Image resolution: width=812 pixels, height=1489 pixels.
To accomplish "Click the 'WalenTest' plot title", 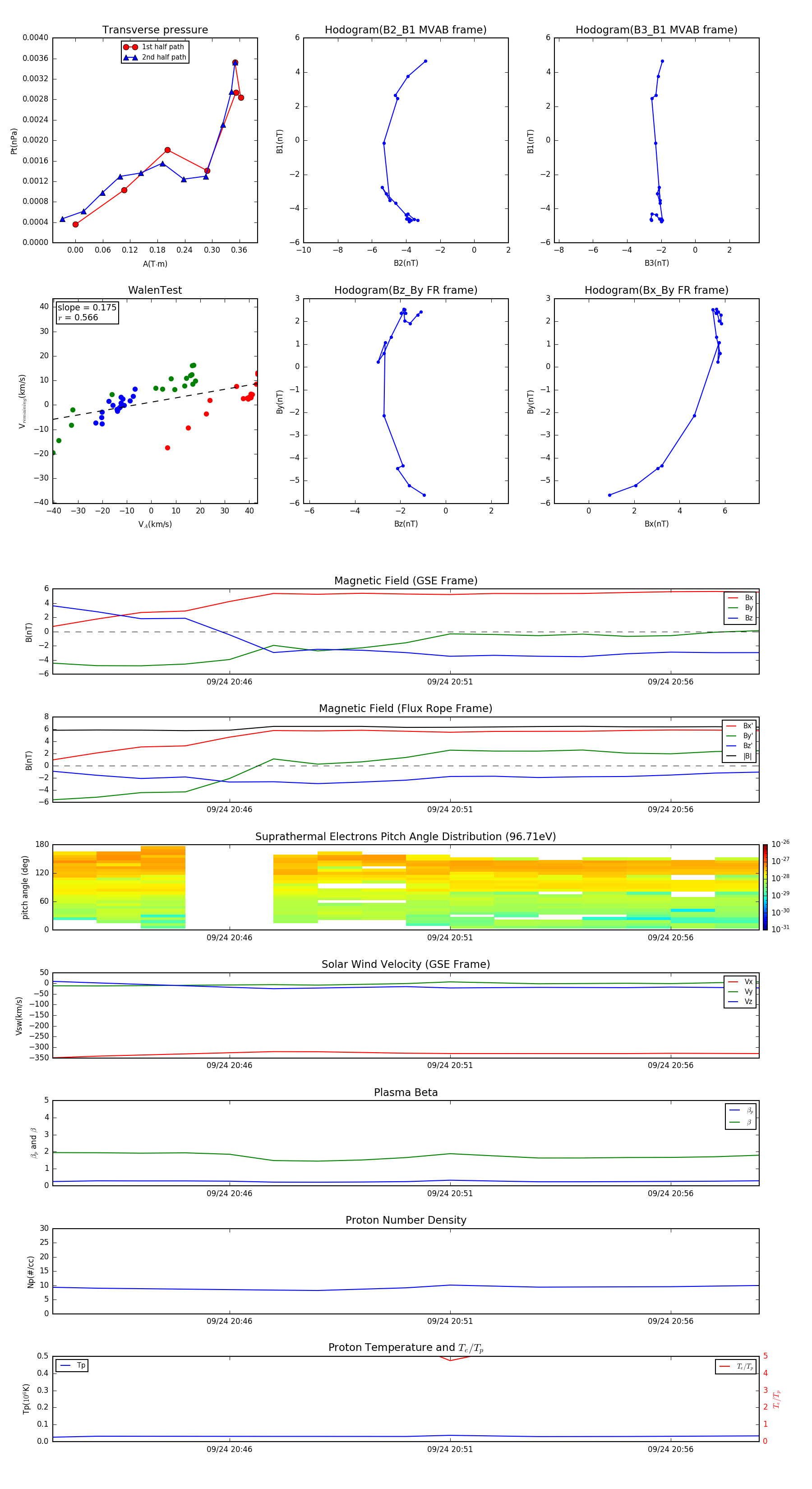I will pos(155,290).
